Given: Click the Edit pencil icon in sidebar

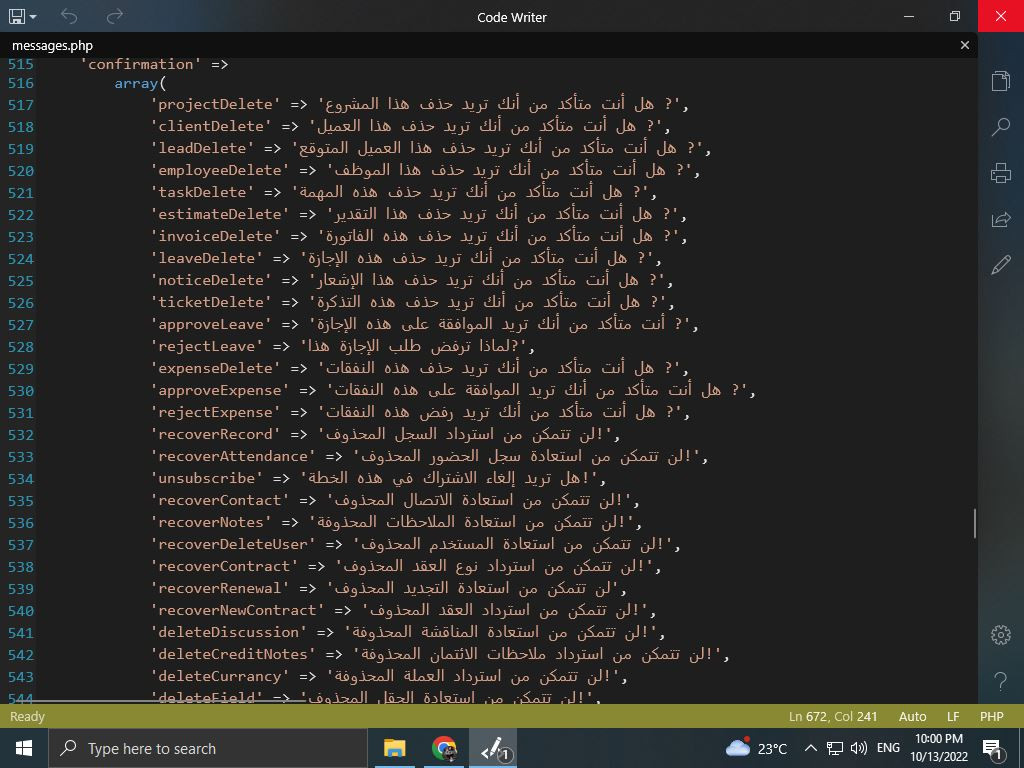Looking at the screenshot, I should (x=1000, y=265).
